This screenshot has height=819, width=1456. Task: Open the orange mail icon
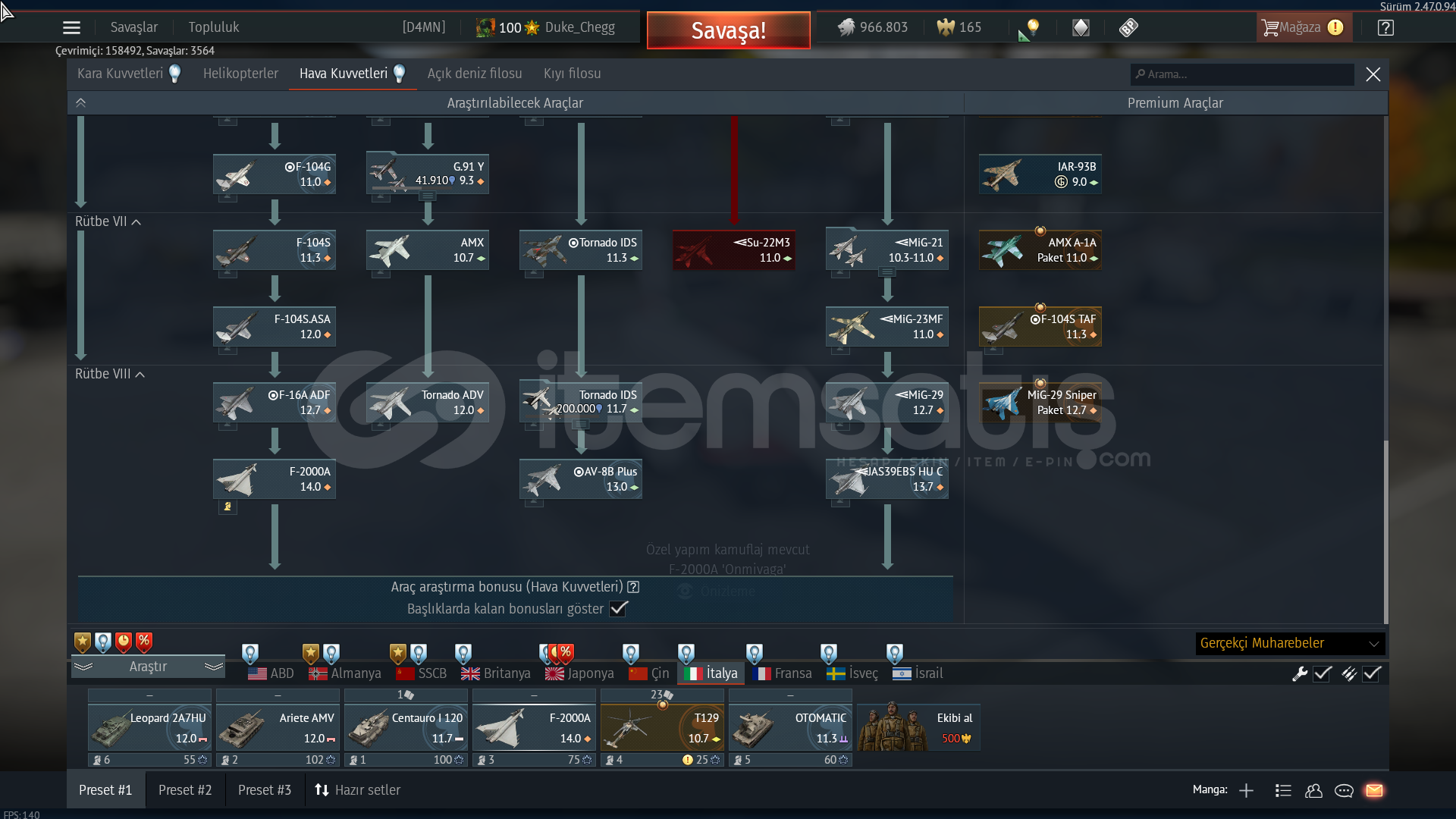[1374, 790]
